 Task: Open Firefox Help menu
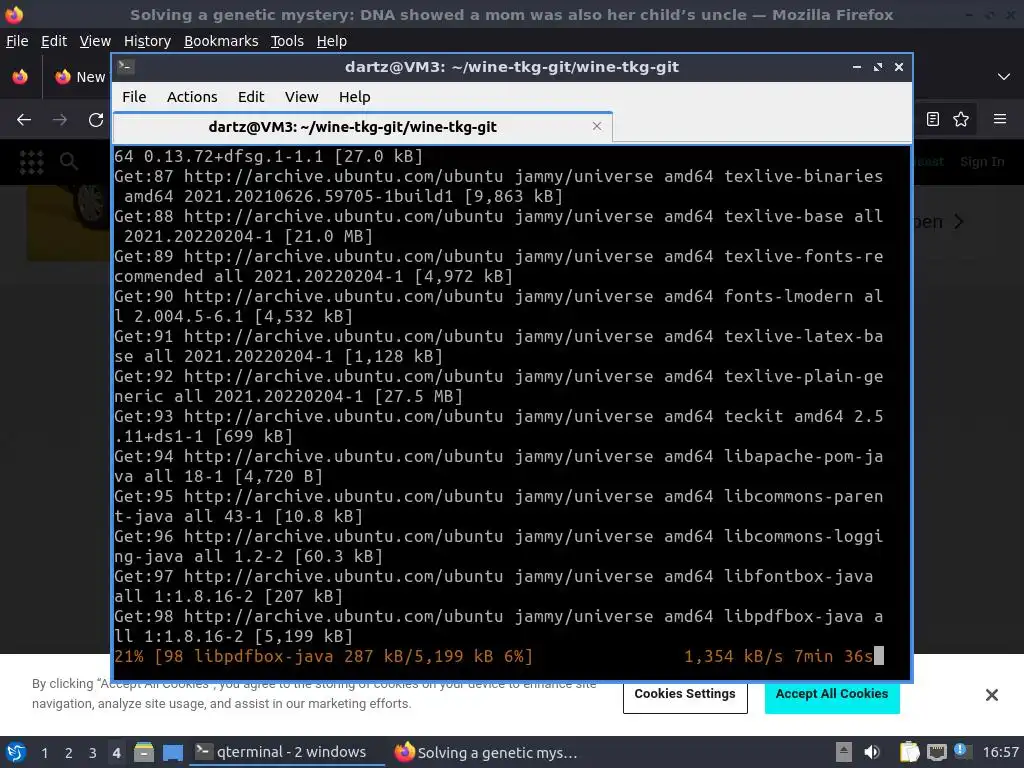(332, 41)
